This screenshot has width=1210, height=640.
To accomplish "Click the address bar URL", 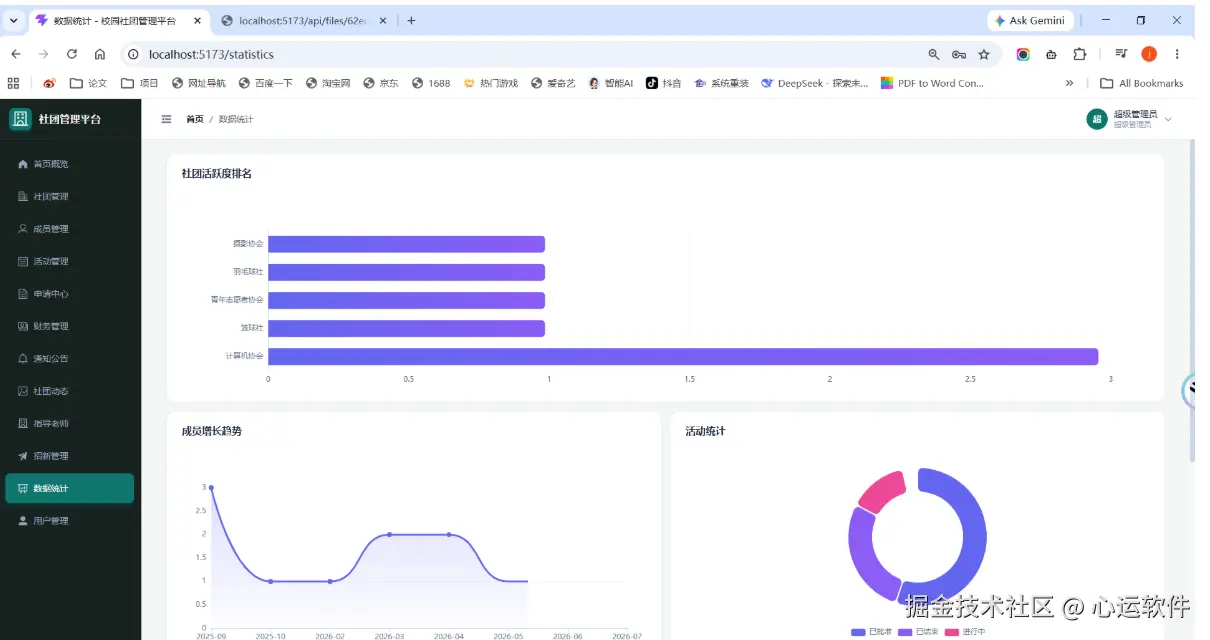I will click(211, 54).
